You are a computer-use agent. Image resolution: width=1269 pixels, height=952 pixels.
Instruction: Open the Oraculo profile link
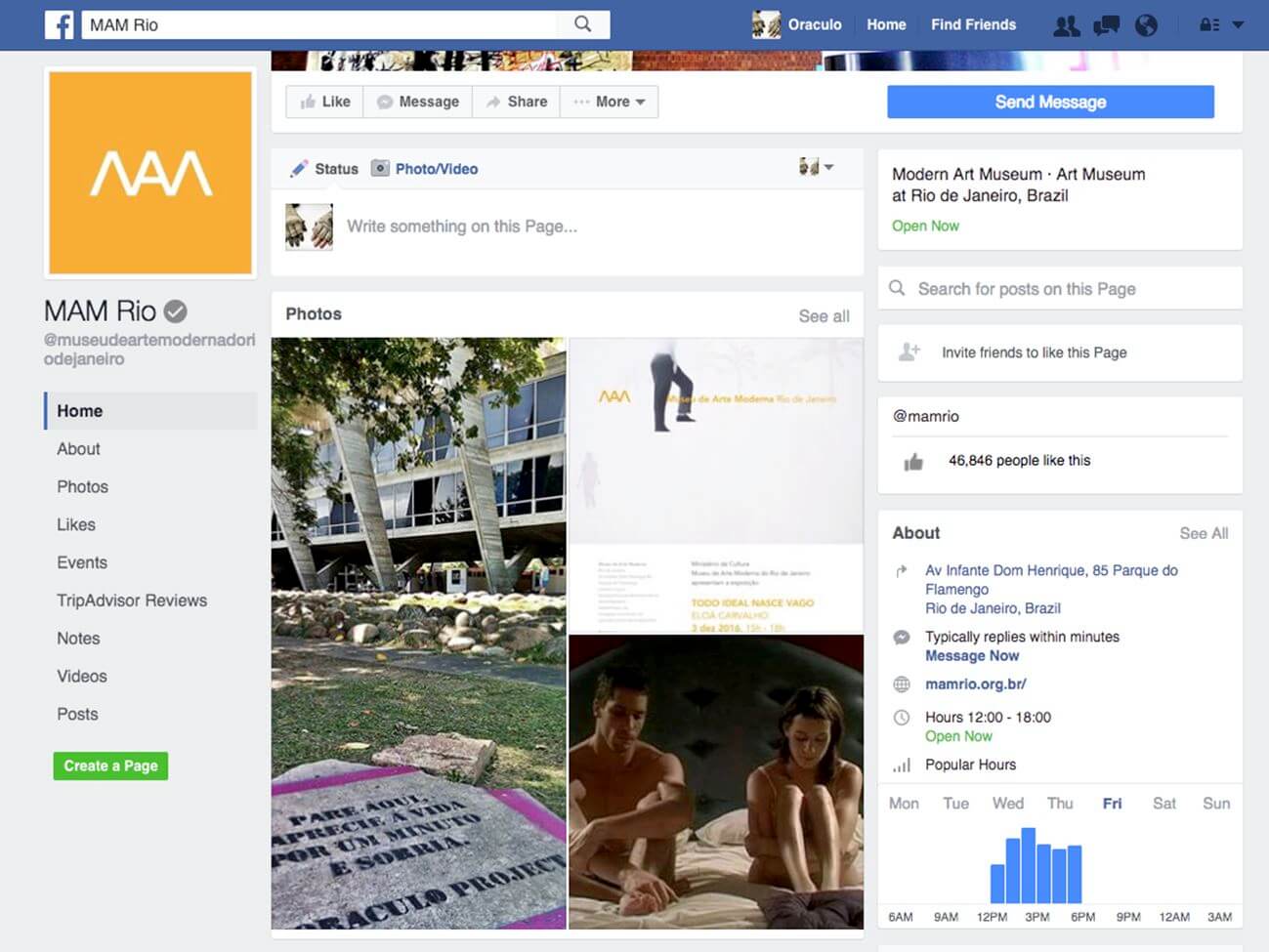click(x=815, y=24)
